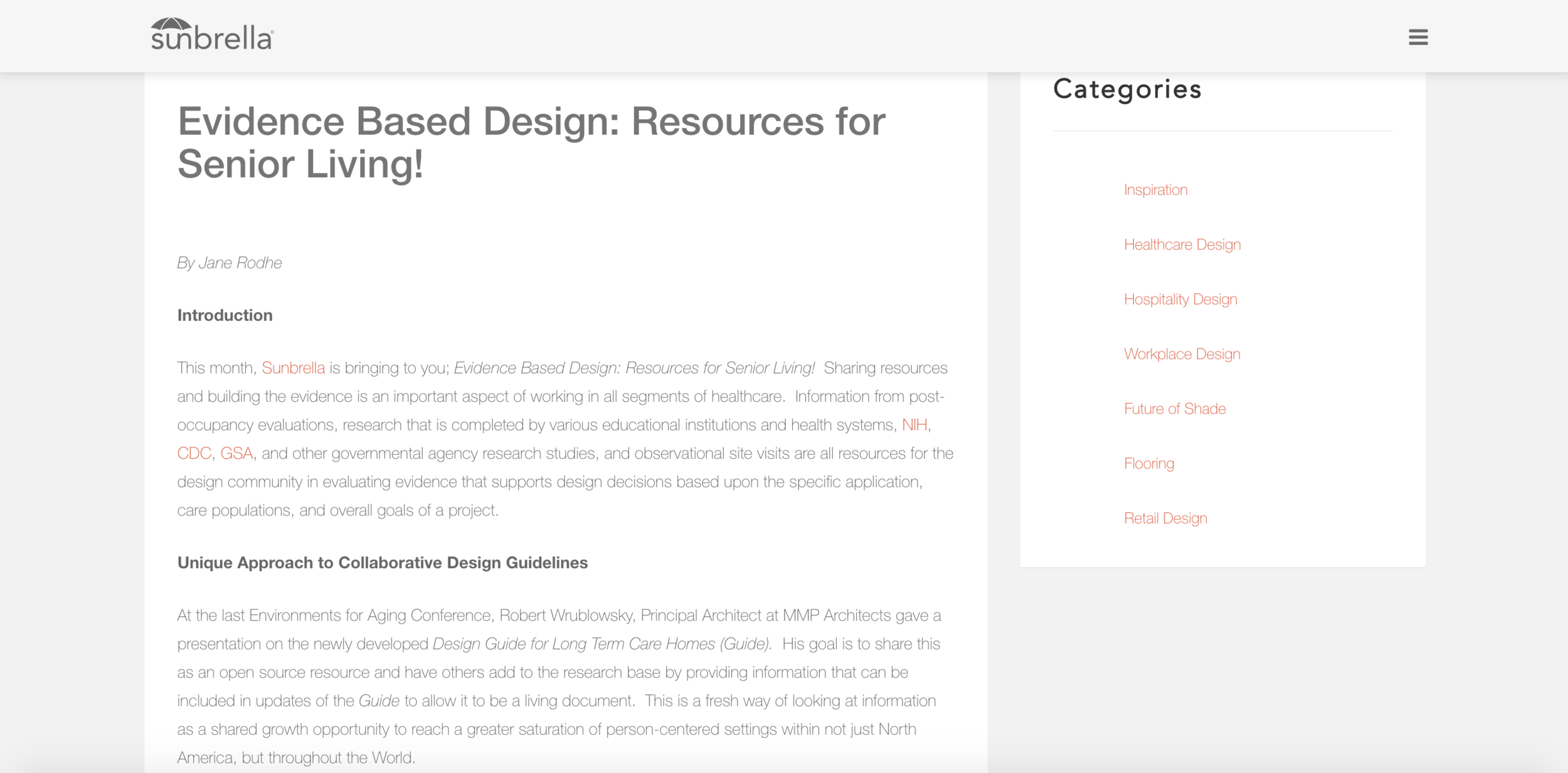This screenshot has height=773, width=1568.
Task: Click the author line 'By Jane Rodhe'
Action: 229,263
